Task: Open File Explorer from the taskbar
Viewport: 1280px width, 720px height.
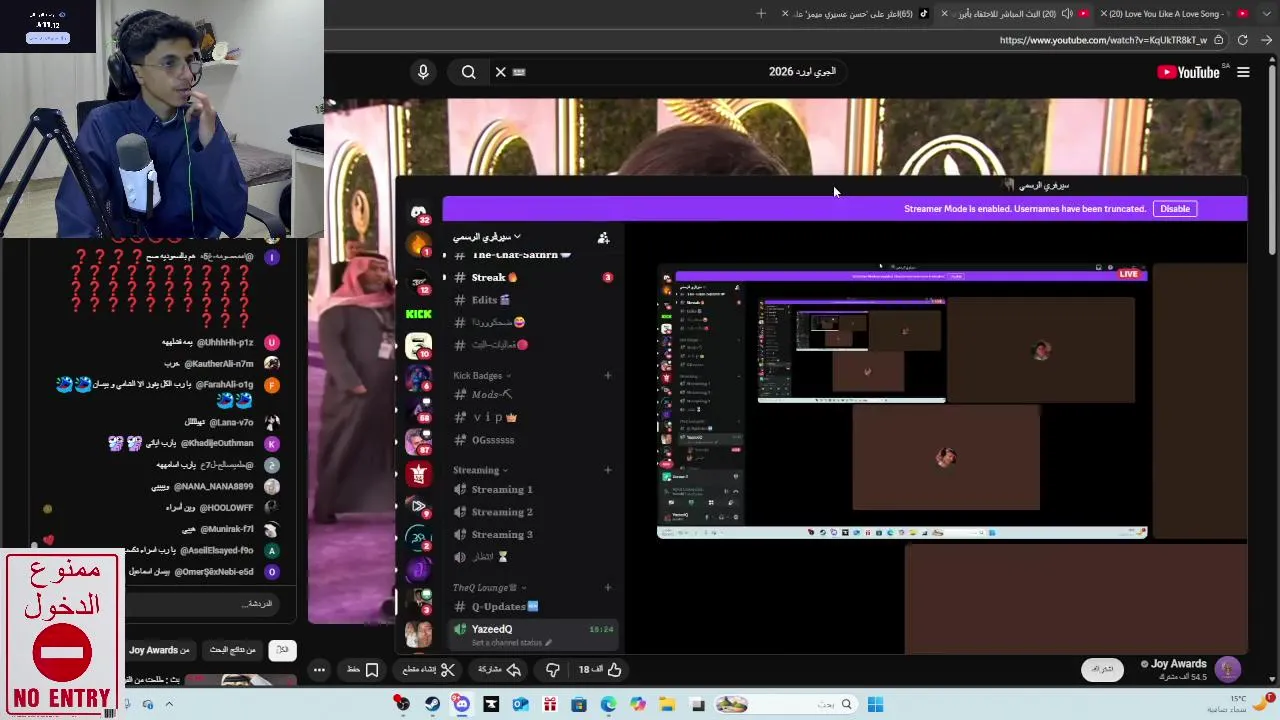Action: point(667,705)
